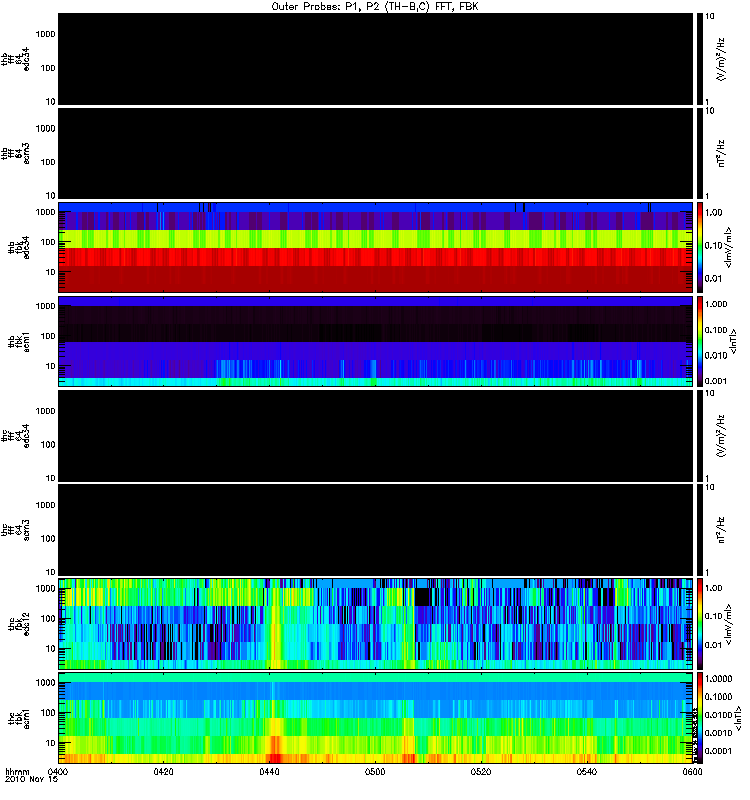
Task: Click the 0.10 value on thb fbk edc34 color bar
Action: click(714, 245)
